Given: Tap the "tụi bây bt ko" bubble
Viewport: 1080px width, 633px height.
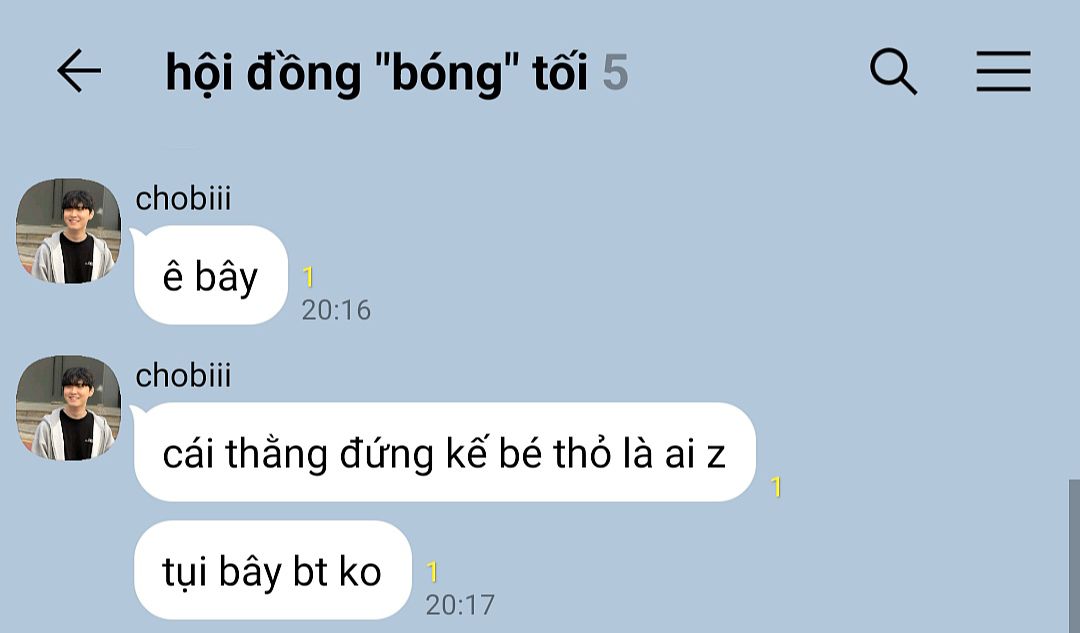Looking at the screenshot, I should pyautogui.click(x=273, y=570).
